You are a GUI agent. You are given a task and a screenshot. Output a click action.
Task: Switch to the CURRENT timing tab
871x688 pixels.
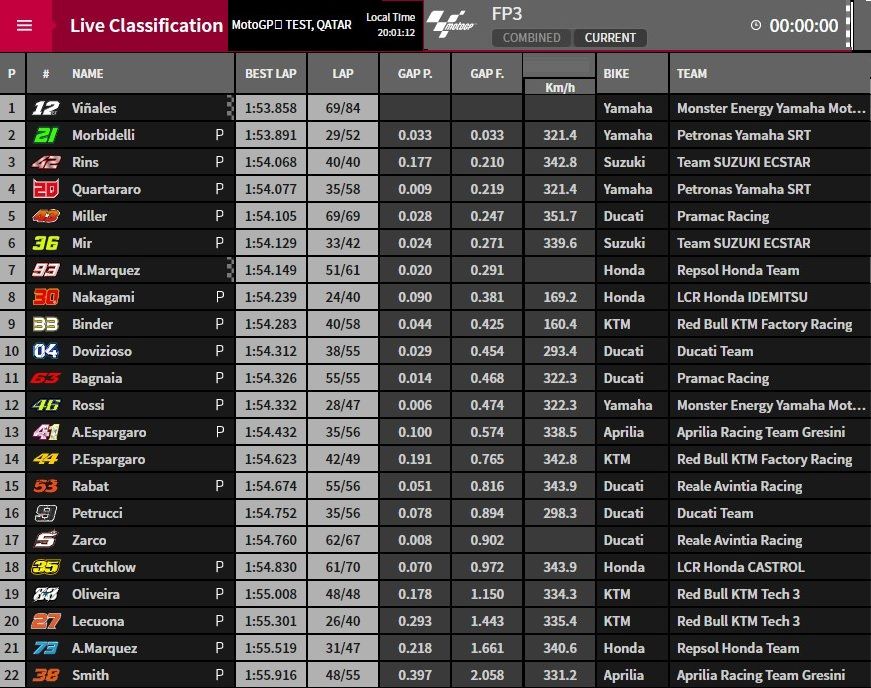pos(610,38)
